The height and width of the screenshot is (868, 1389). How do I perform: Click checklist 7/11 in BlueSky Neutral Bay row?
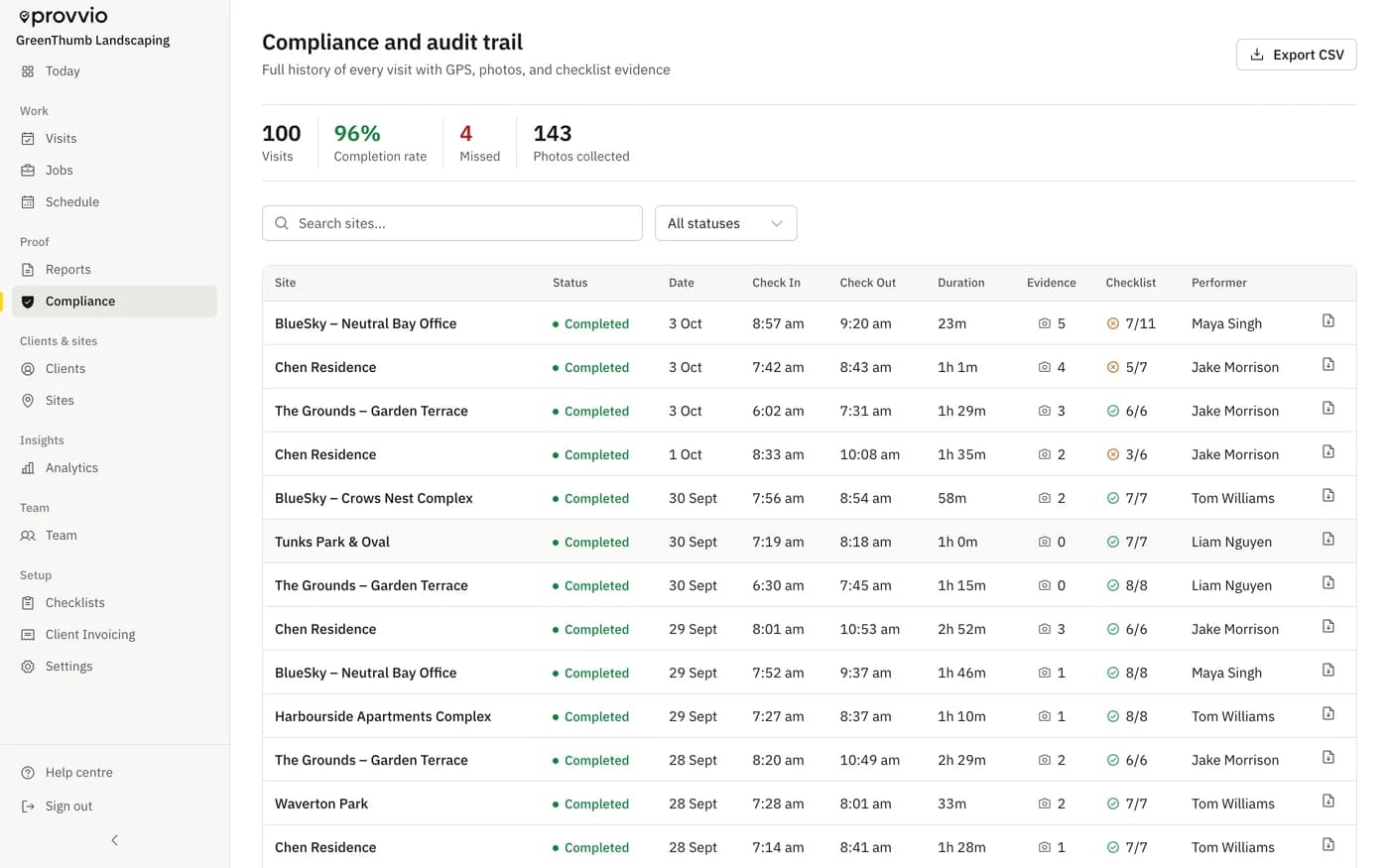pyautogui.click(x=1131, y=323)
